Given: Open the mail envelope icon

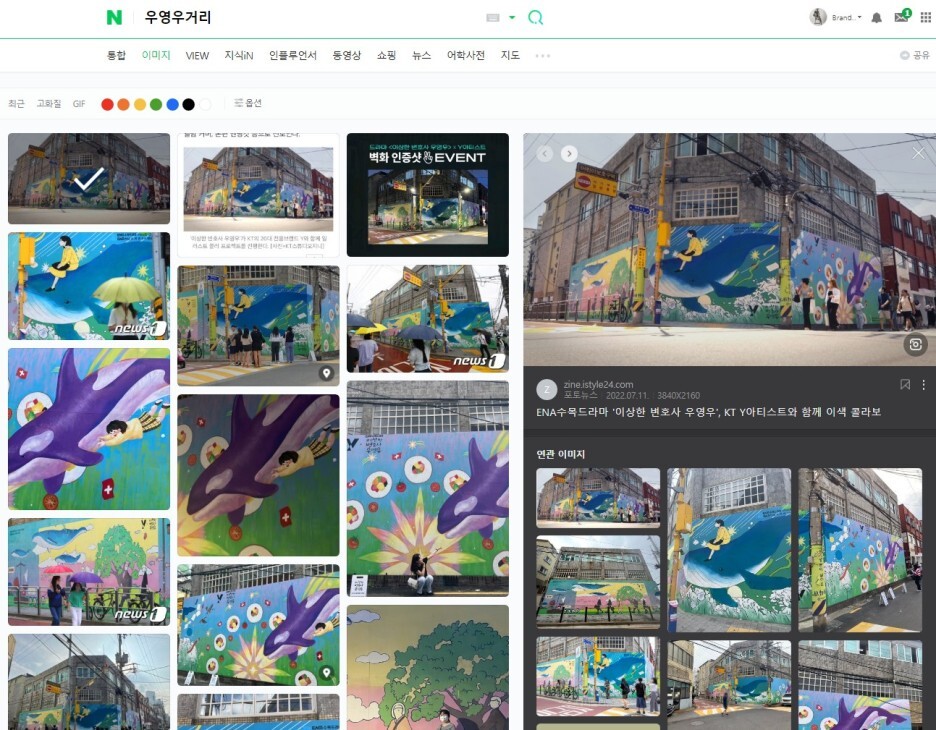Looking at the screenshot, I should click(x=901, y=17).
